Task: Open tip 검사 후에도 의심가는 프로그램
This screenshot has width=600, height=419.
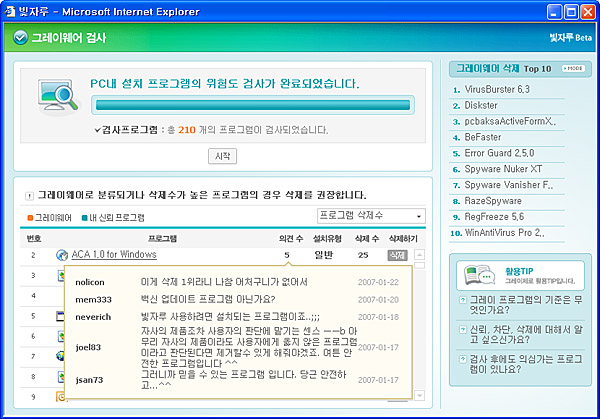Action: pos(526,364)
